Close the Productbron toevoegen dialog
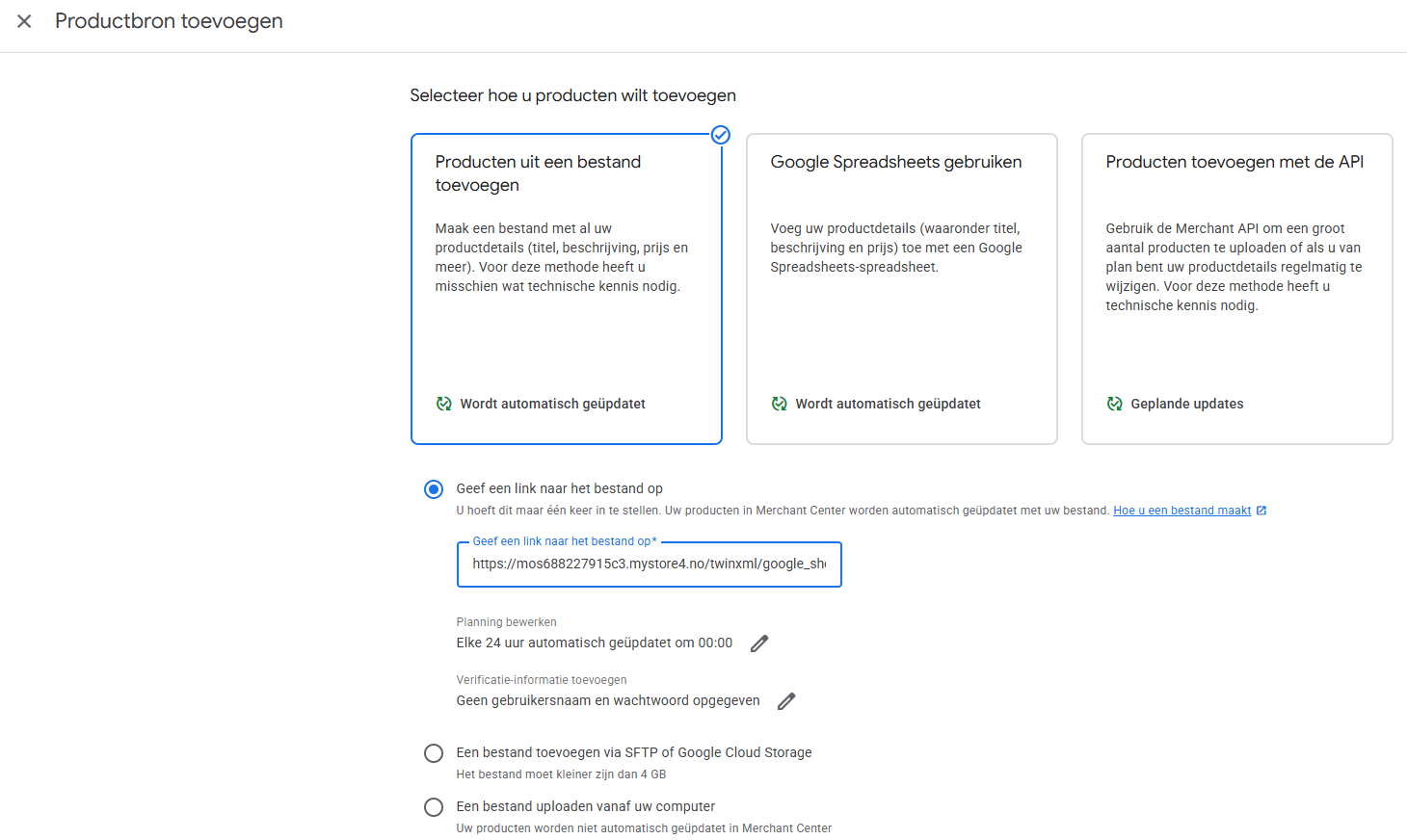 [x=24, y=21]
